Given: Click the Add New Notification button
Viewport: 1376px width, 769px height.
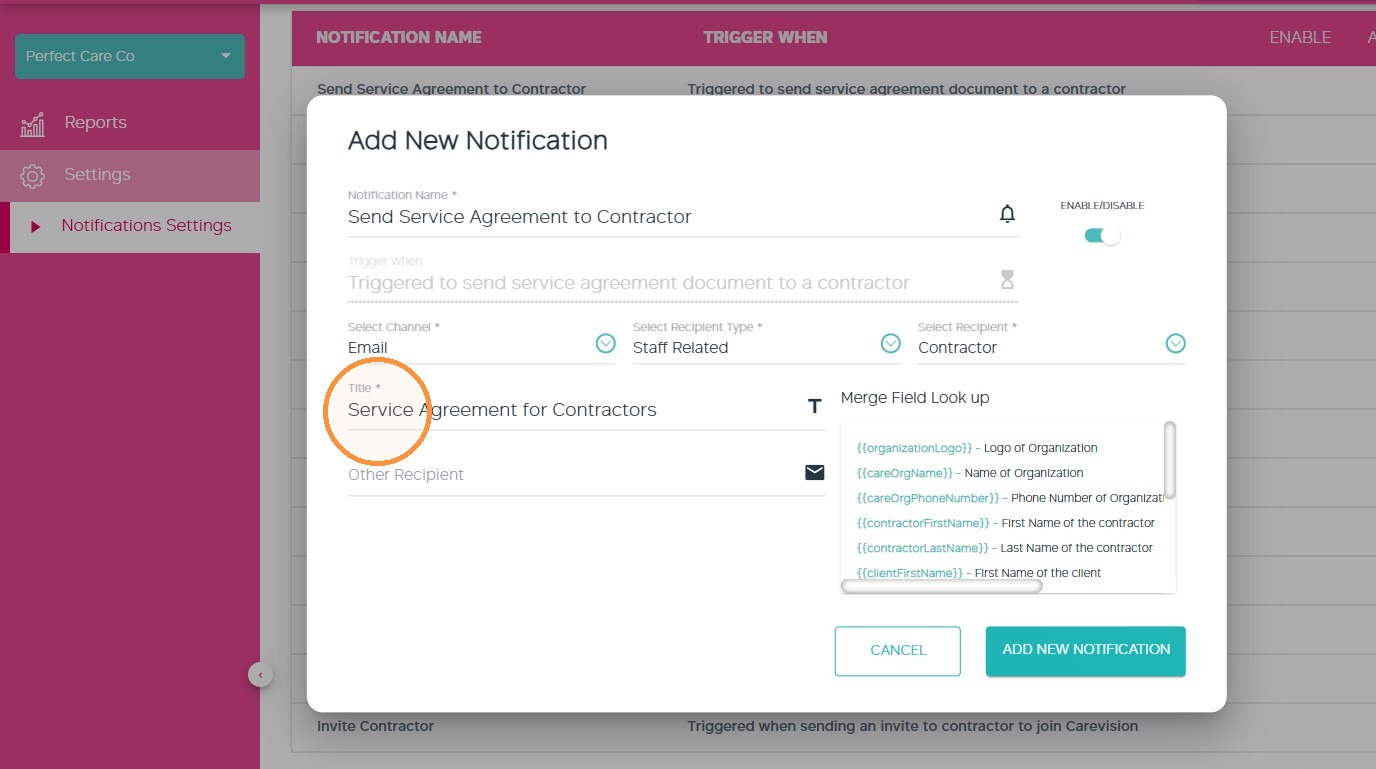Looking at the screenshot, I should 1086,651.
